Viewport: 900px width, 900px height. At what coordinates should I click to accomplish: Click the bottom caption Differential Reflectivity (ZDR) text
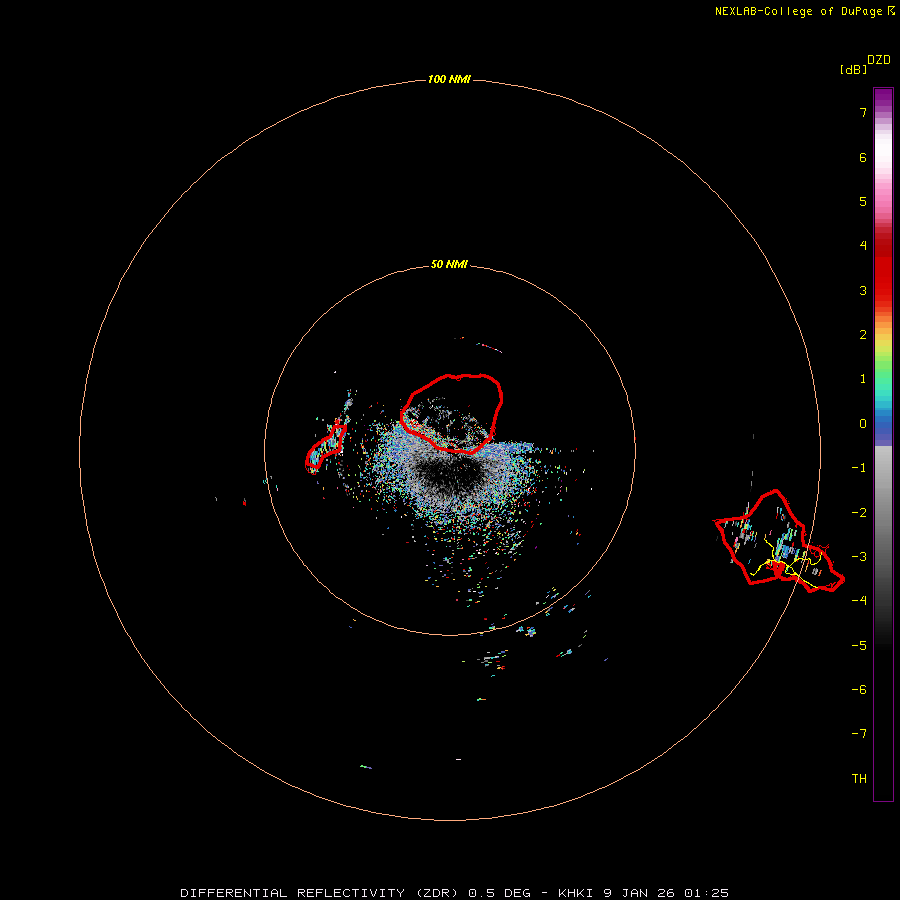pos(319,893)
